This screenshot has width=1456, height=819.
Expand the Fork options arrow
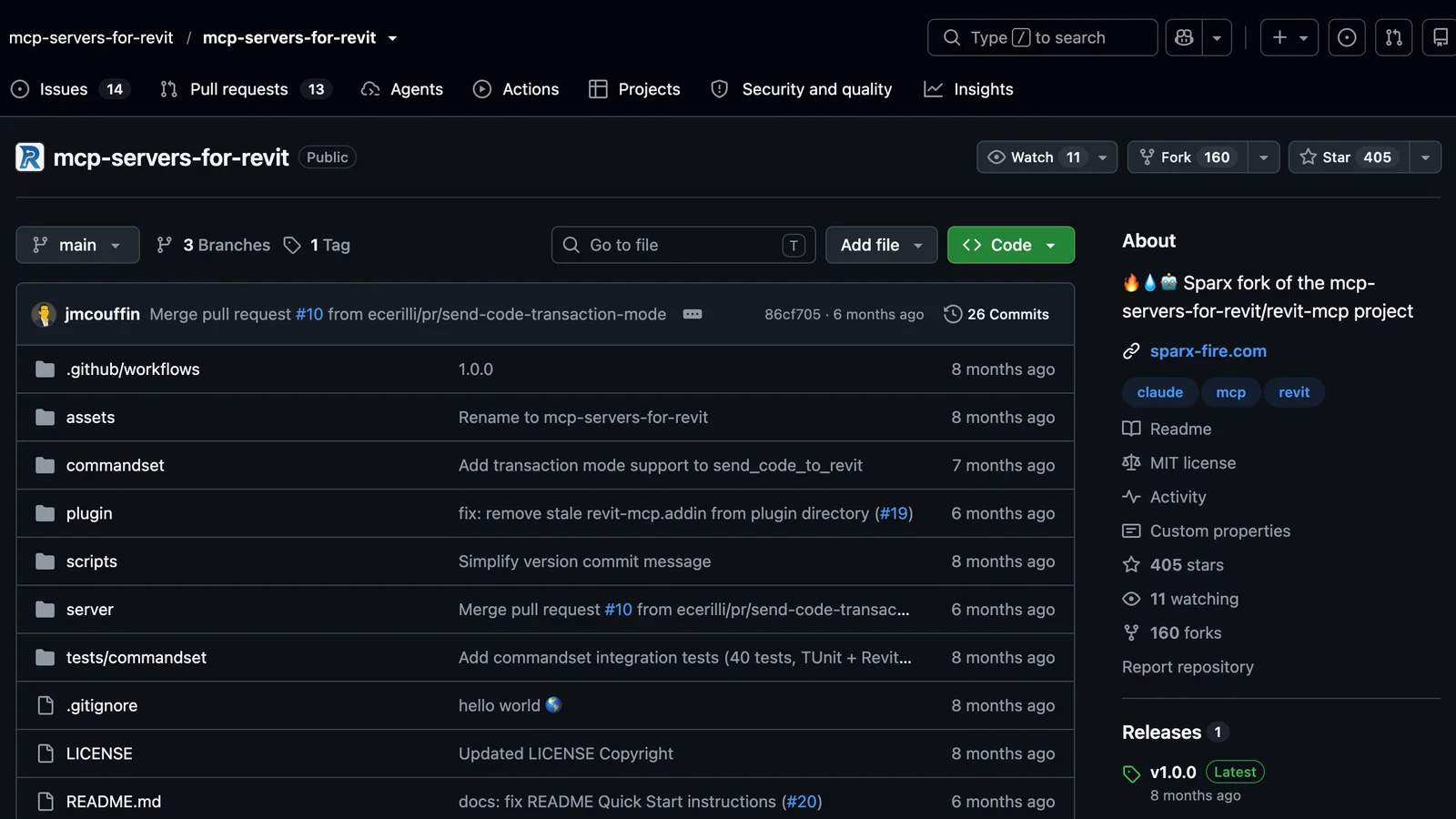[x=1263, y=157]
